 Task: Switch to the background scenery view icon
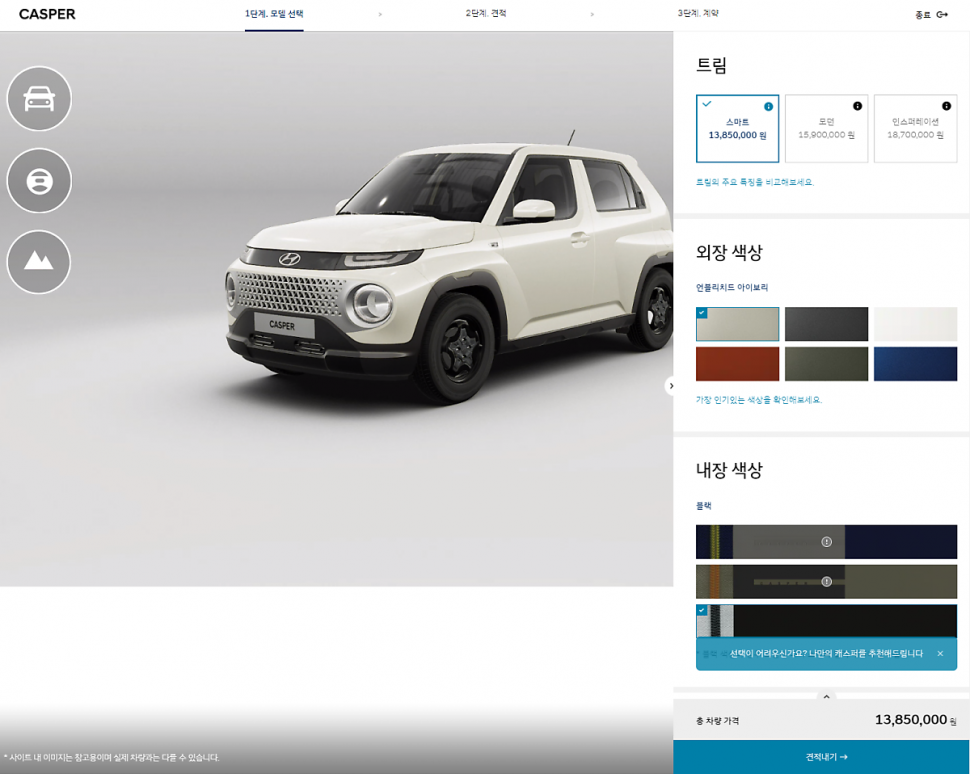[39, 262]
